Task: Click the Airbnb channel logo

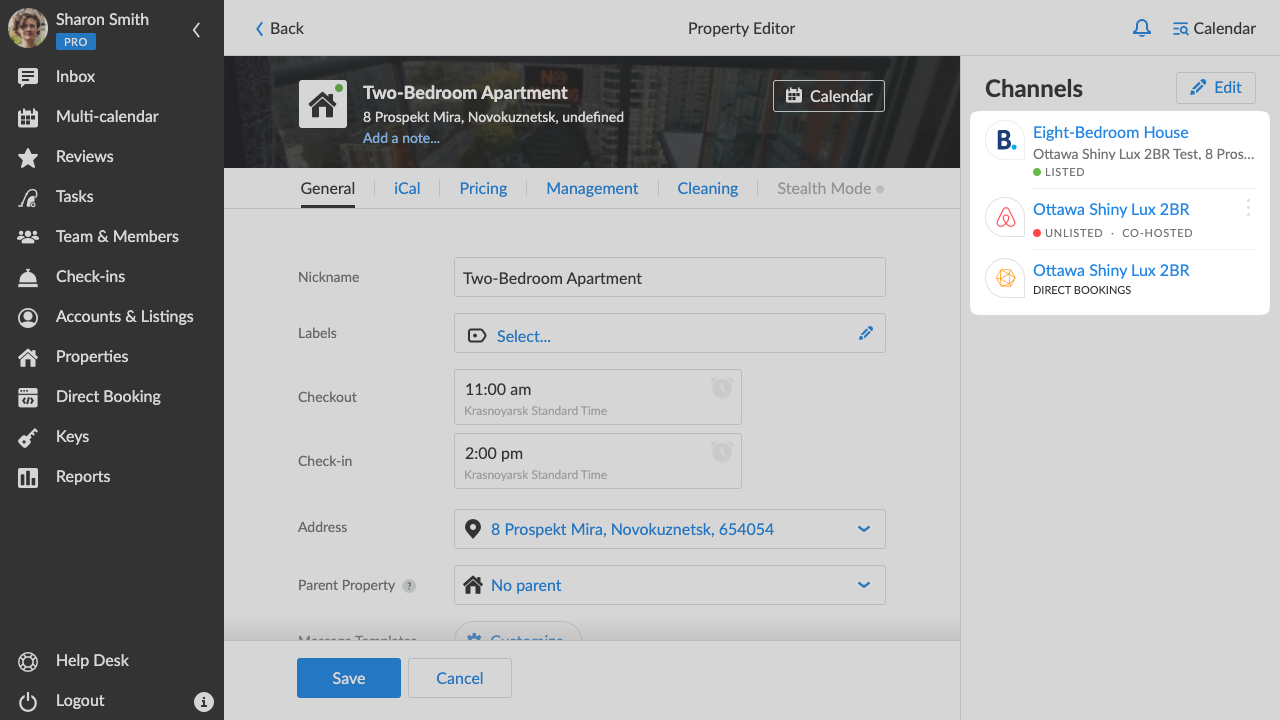Action: pyautogui.click(x=1006, y=217)
